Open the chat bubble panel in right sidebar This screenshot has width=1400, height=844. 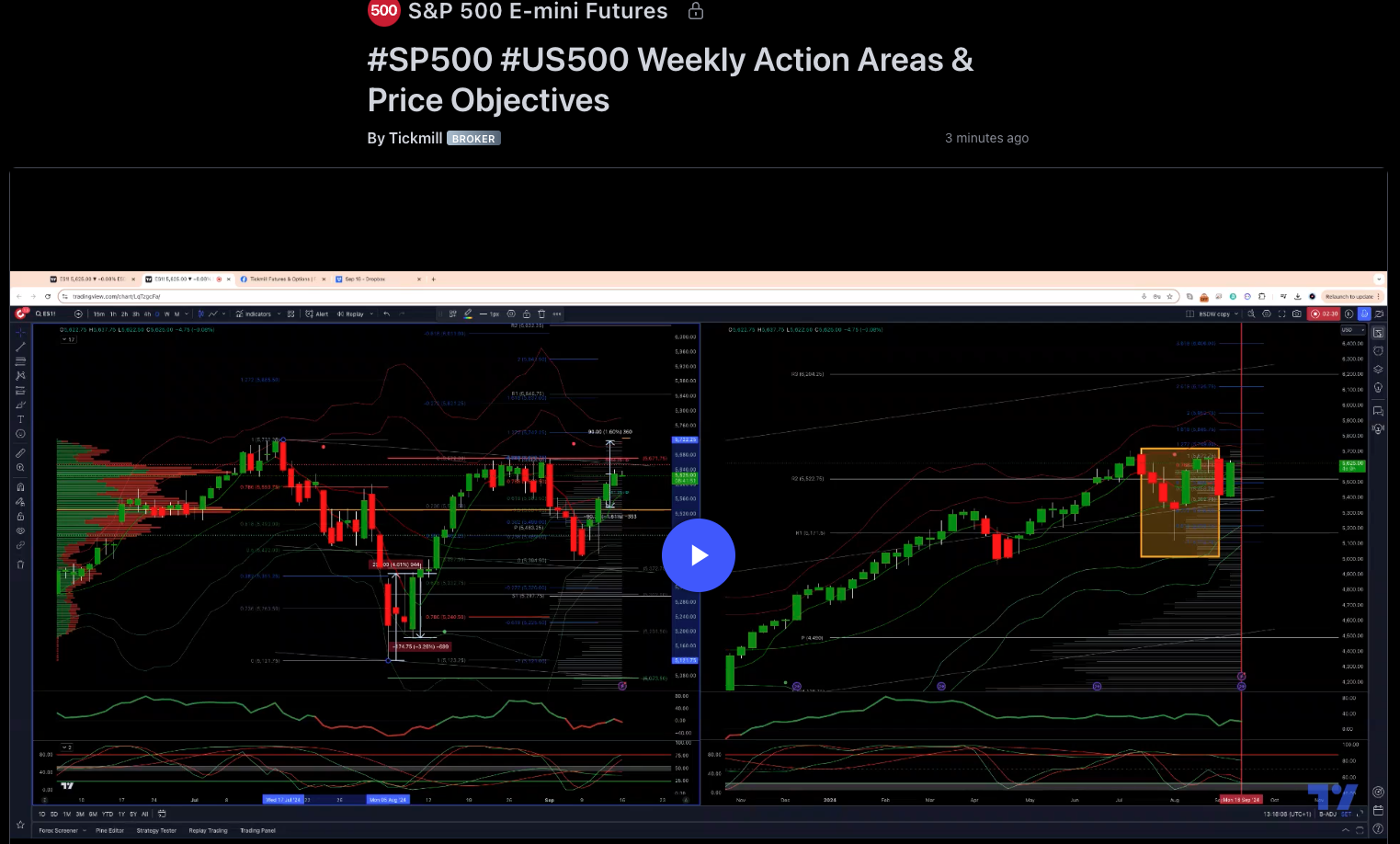tap(1378, 410)
